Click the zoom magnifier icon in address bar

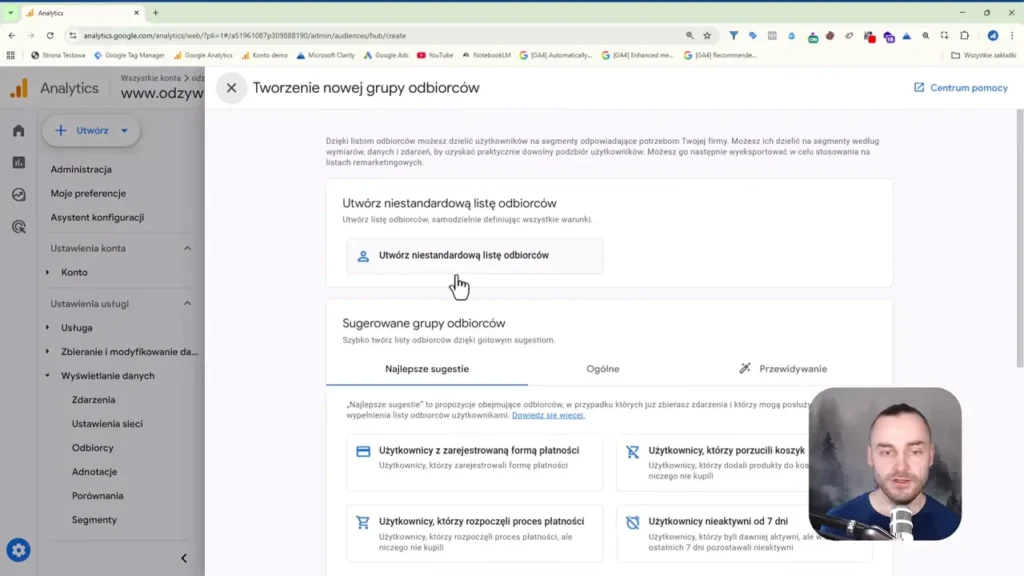pos(690,36)
